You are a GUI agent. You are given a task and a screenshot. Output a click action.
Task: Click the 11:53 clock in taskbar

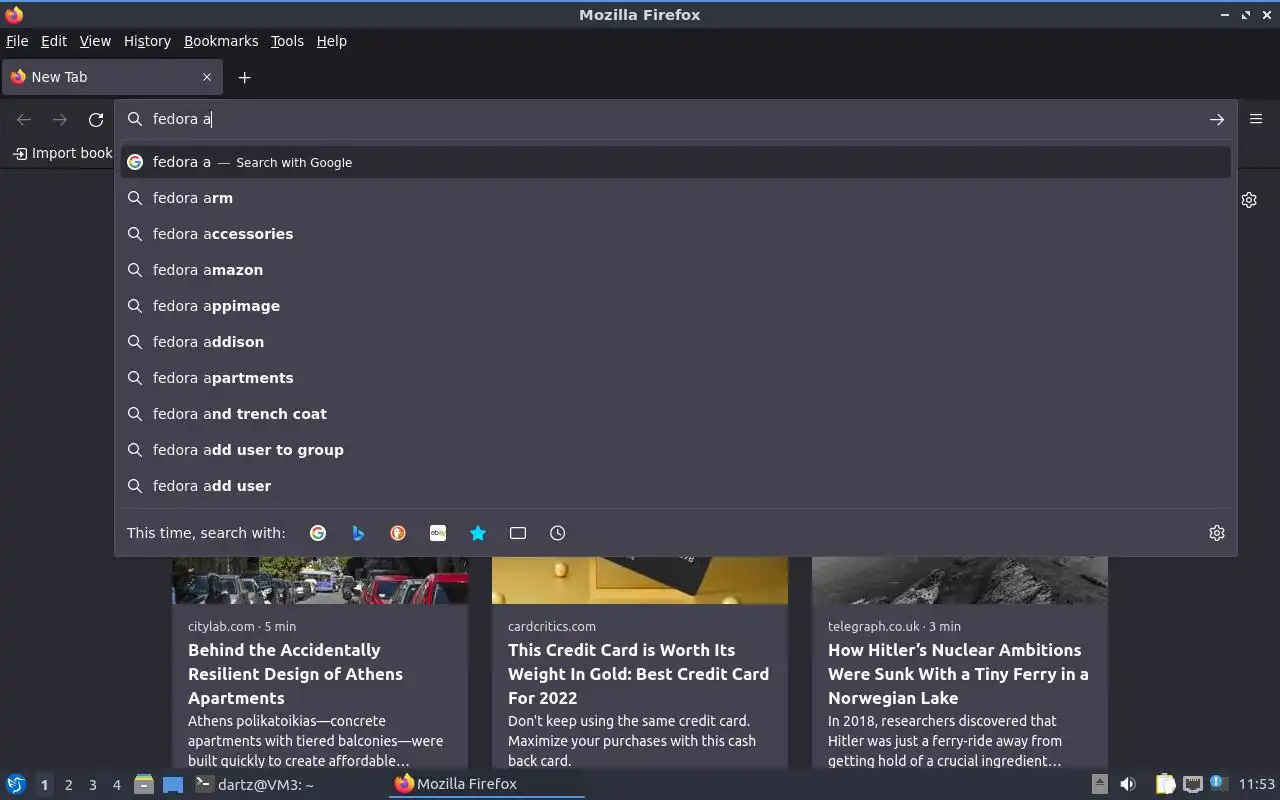(x=1257, y=784)
